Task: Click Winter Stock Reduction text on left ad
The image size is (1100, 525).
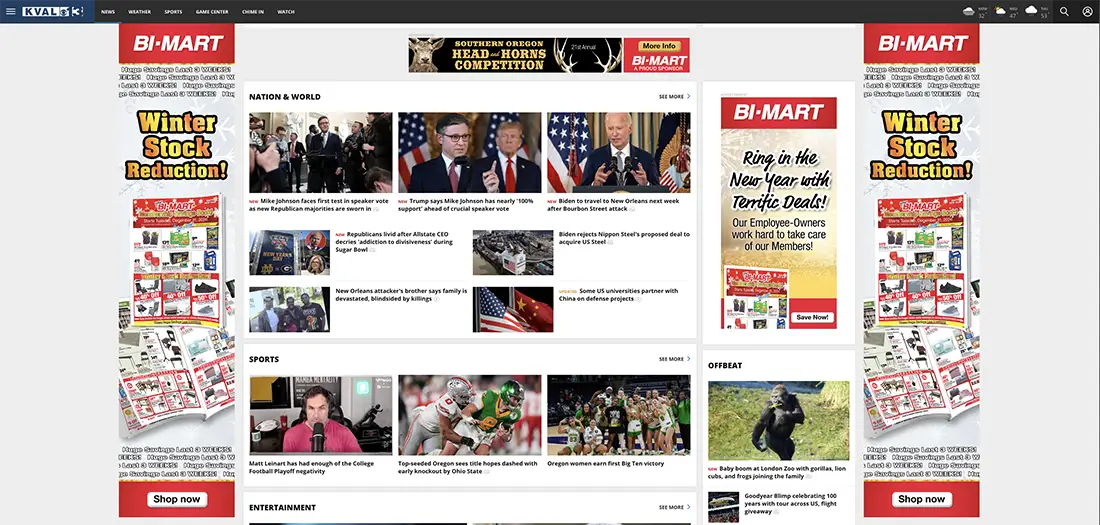Action: click(177, 145)
